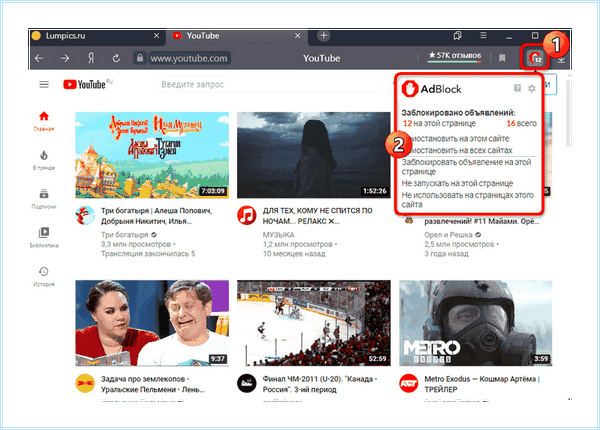Open a new browser tab with plus button
Viewport: 600px width, 430px height.
pos(324,36)
